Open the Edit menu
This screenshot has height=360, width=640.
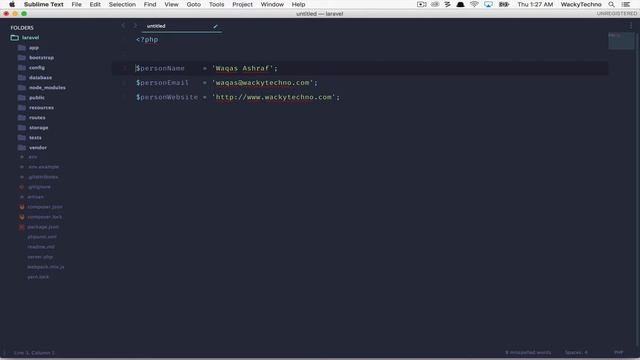(x=95, y=4)
